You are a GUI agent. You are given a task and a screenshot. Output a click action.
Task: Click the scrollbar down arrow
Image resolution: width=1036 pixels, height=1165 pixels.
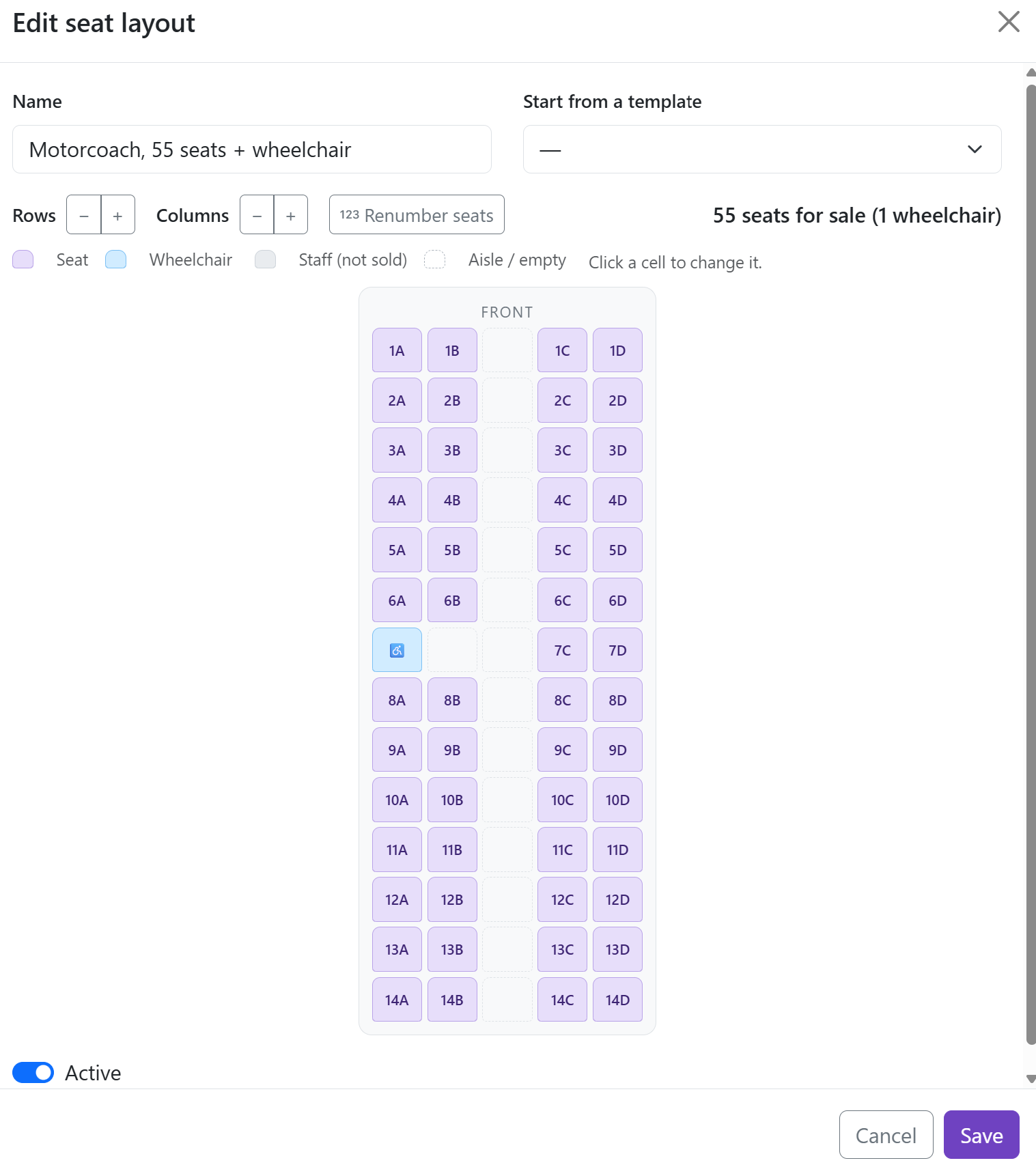[x=1031, y=1079]
